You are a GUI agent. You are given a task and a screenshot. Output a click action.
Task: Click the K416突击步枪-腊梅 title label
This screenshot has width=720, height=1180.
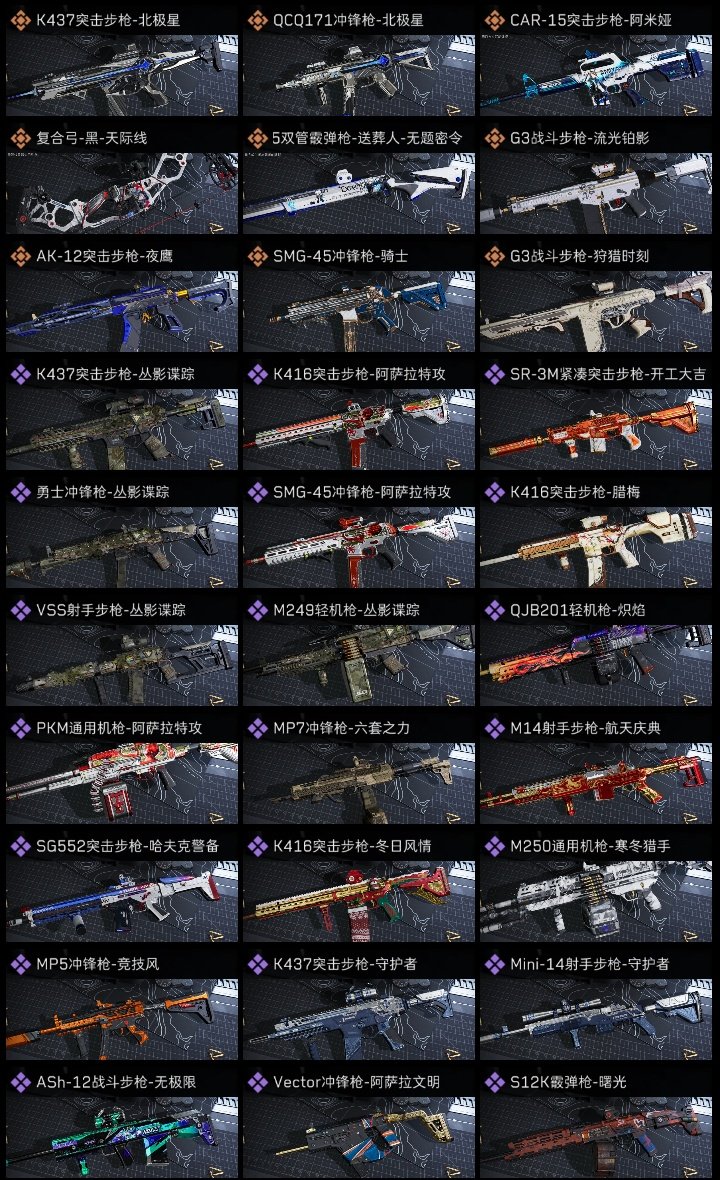coord(575,492)
